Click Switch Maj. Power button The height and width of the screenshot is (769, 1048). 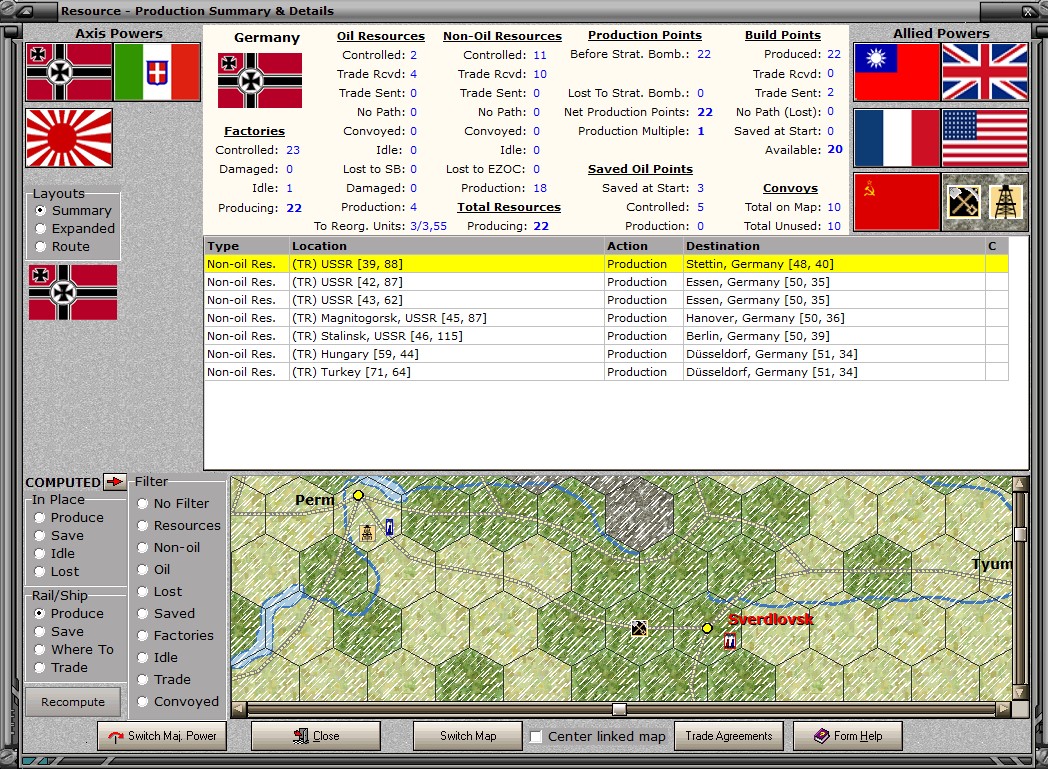coord(162,736)
